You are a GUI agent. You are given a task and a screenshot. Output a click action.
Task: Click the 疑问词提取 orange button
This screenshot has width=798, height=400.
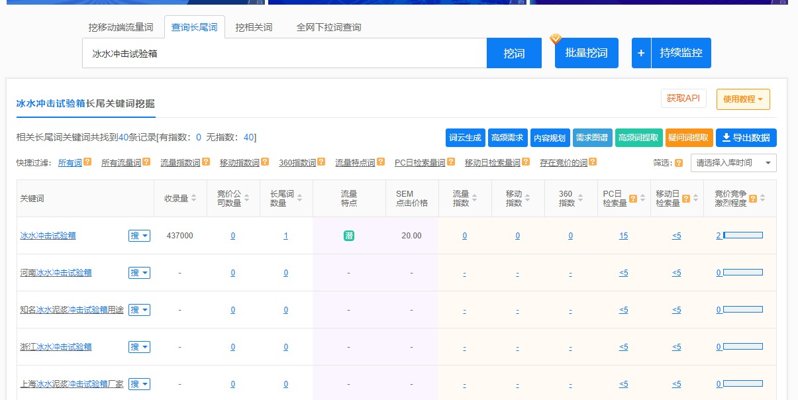click(689, 137)
